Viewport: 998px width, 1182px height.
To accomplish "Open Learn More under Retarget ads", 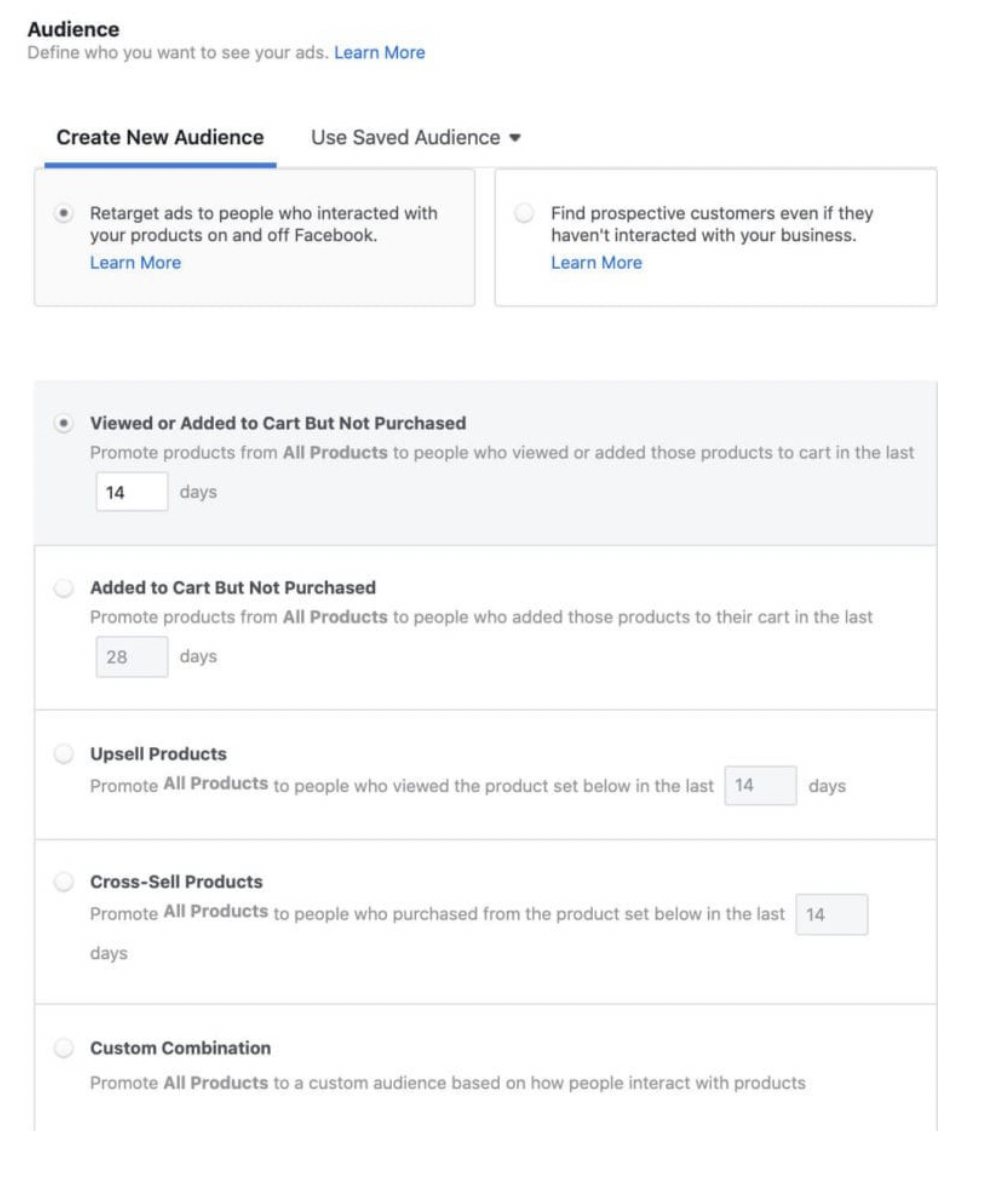I will pos(135,262).
